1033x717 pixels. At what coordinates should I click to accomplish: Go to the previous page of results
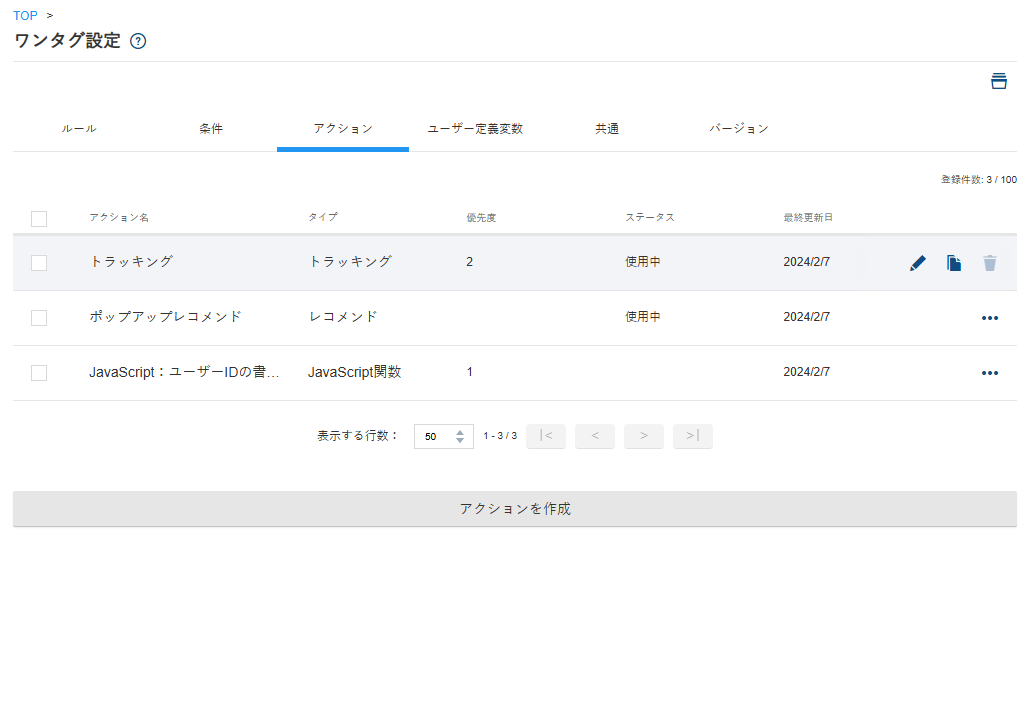(x=594, y=436)
